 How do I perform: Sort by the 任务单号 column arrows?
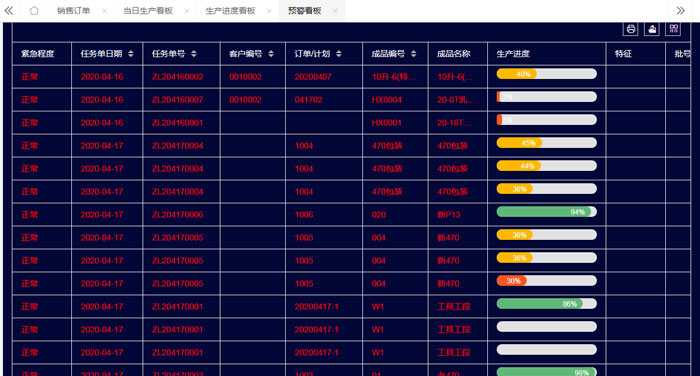tap(194, 54)
